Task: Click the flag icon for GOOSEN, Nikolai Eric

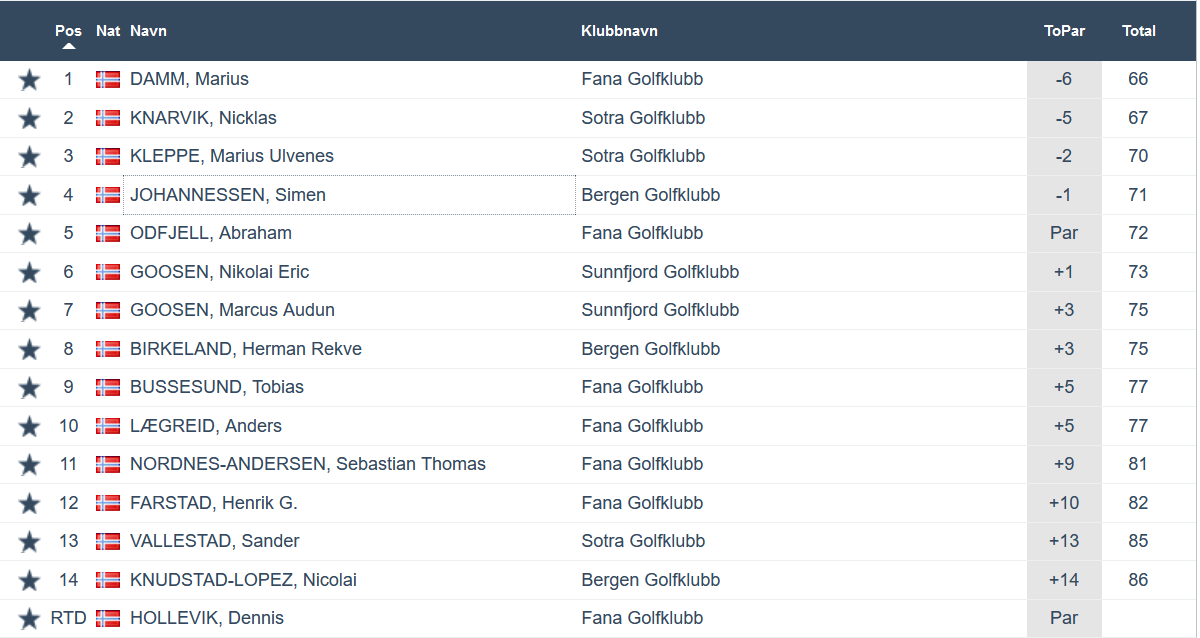Action: (x=108, y=272)
